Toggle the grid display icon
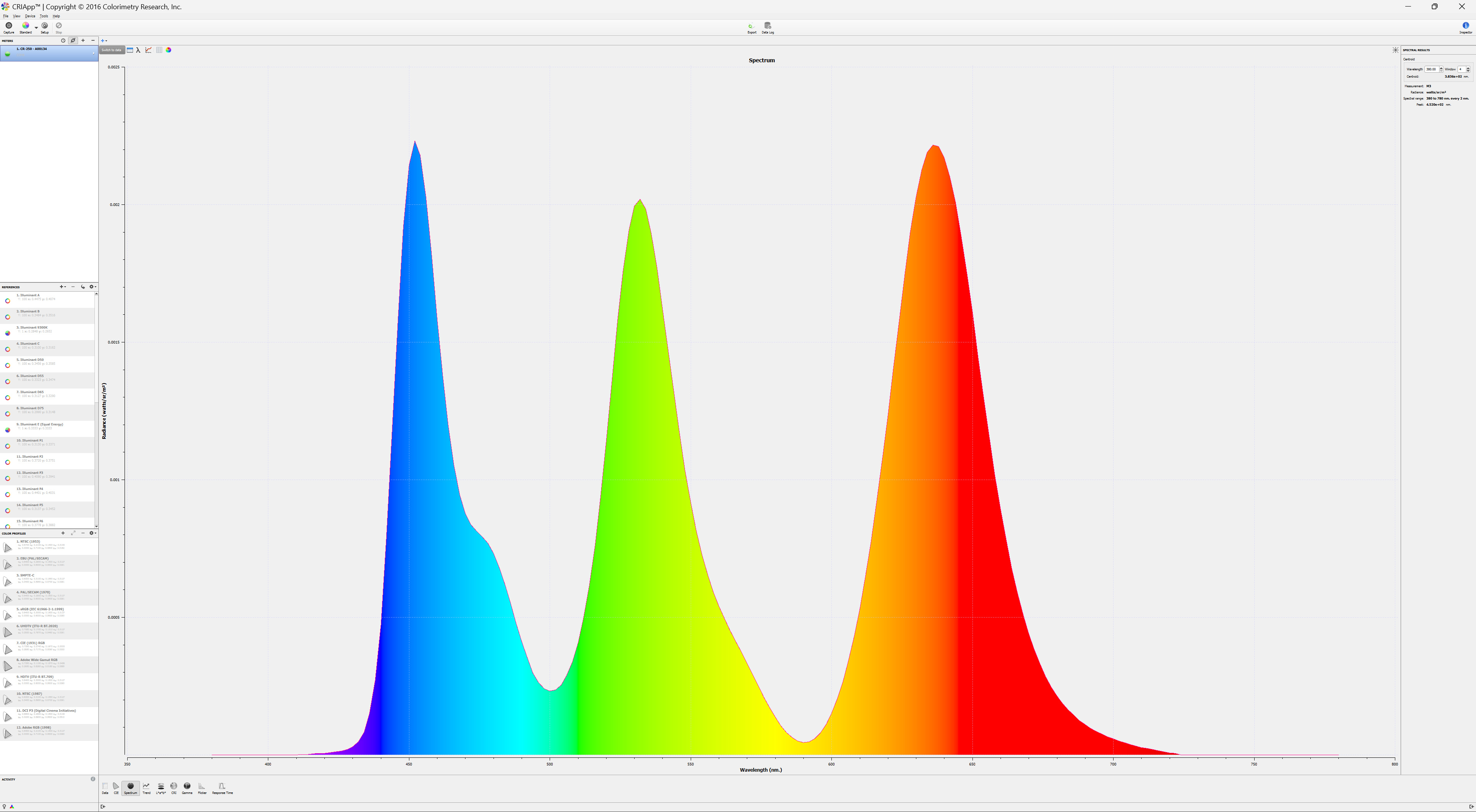This screenshot has height=812, width=1476. 159,50
